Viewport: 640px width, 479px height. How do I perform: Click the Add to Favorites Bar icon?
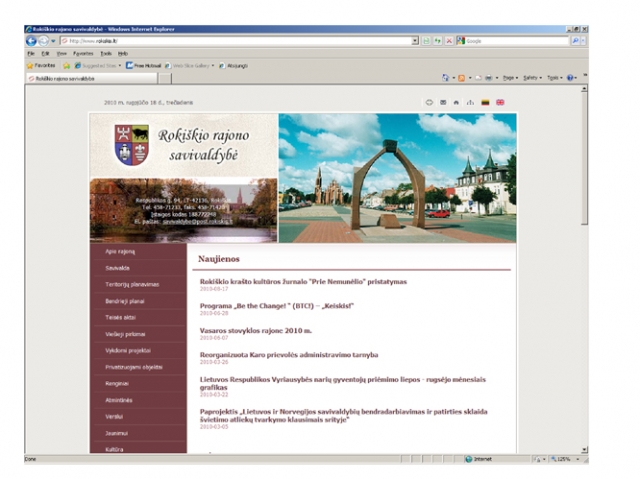[x=66, y=66]
